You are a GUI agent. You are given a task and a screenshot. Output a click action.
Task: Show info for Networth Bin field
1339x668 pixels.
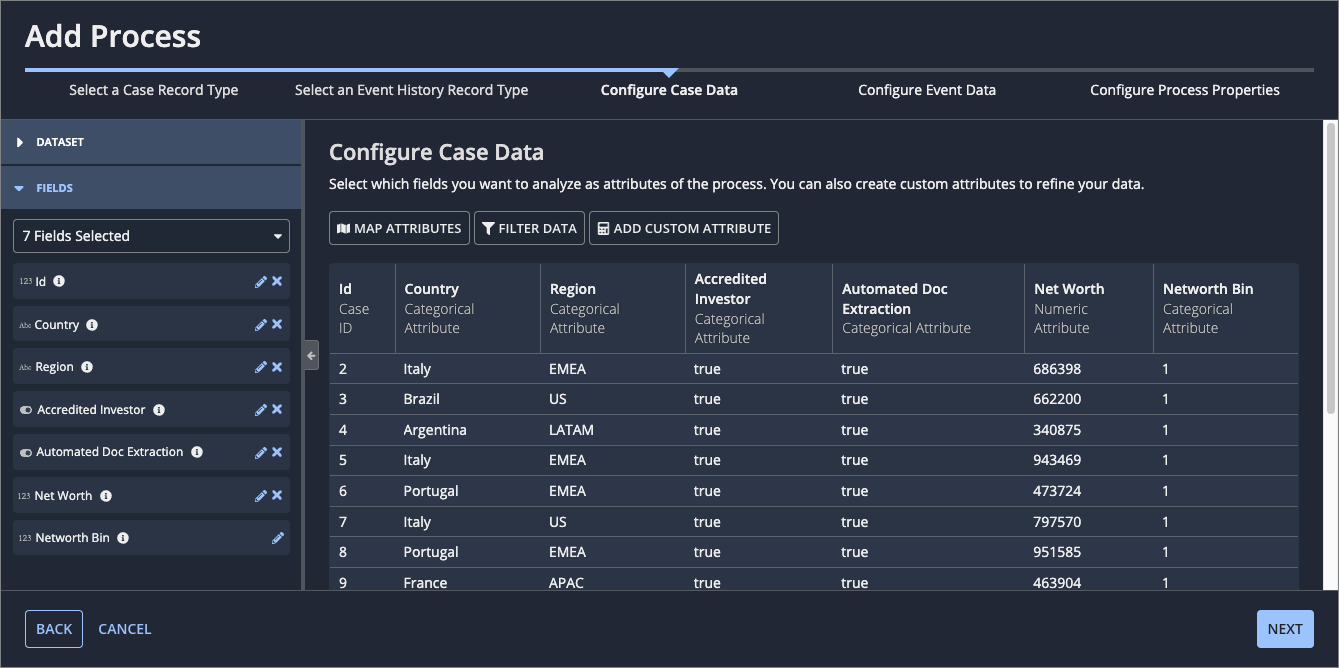coord(123,538)
